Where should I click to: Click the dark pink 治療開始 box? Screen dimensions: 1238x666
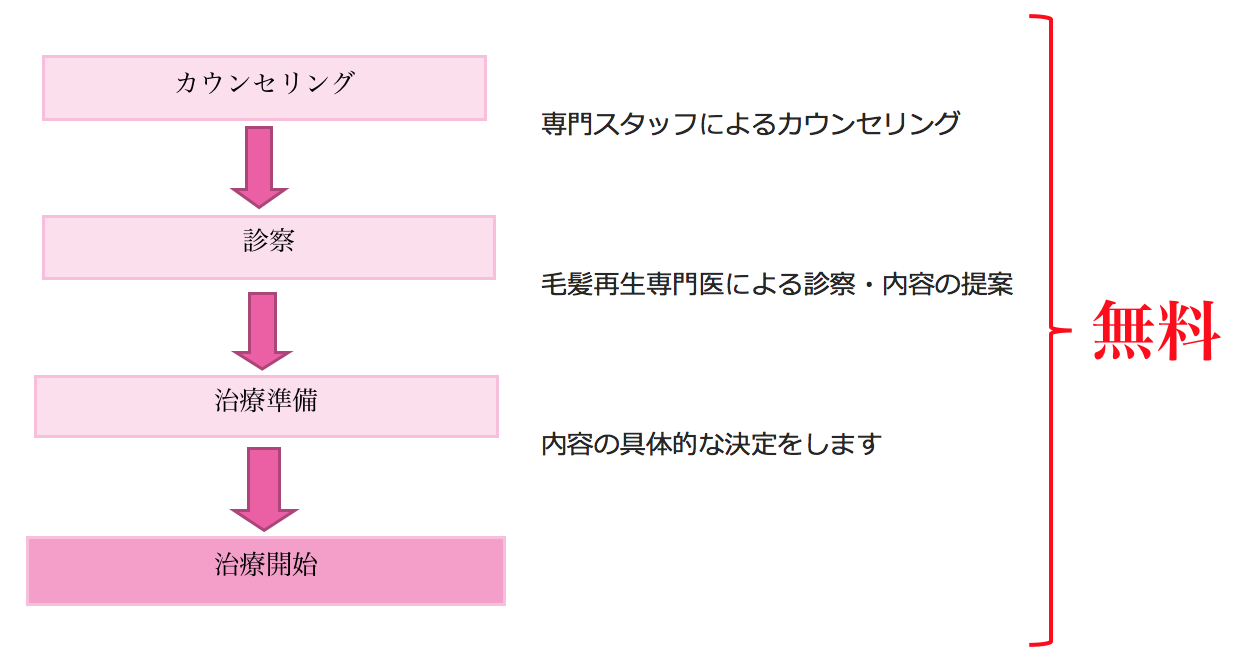pyautogui.click(x=266, y=571)
